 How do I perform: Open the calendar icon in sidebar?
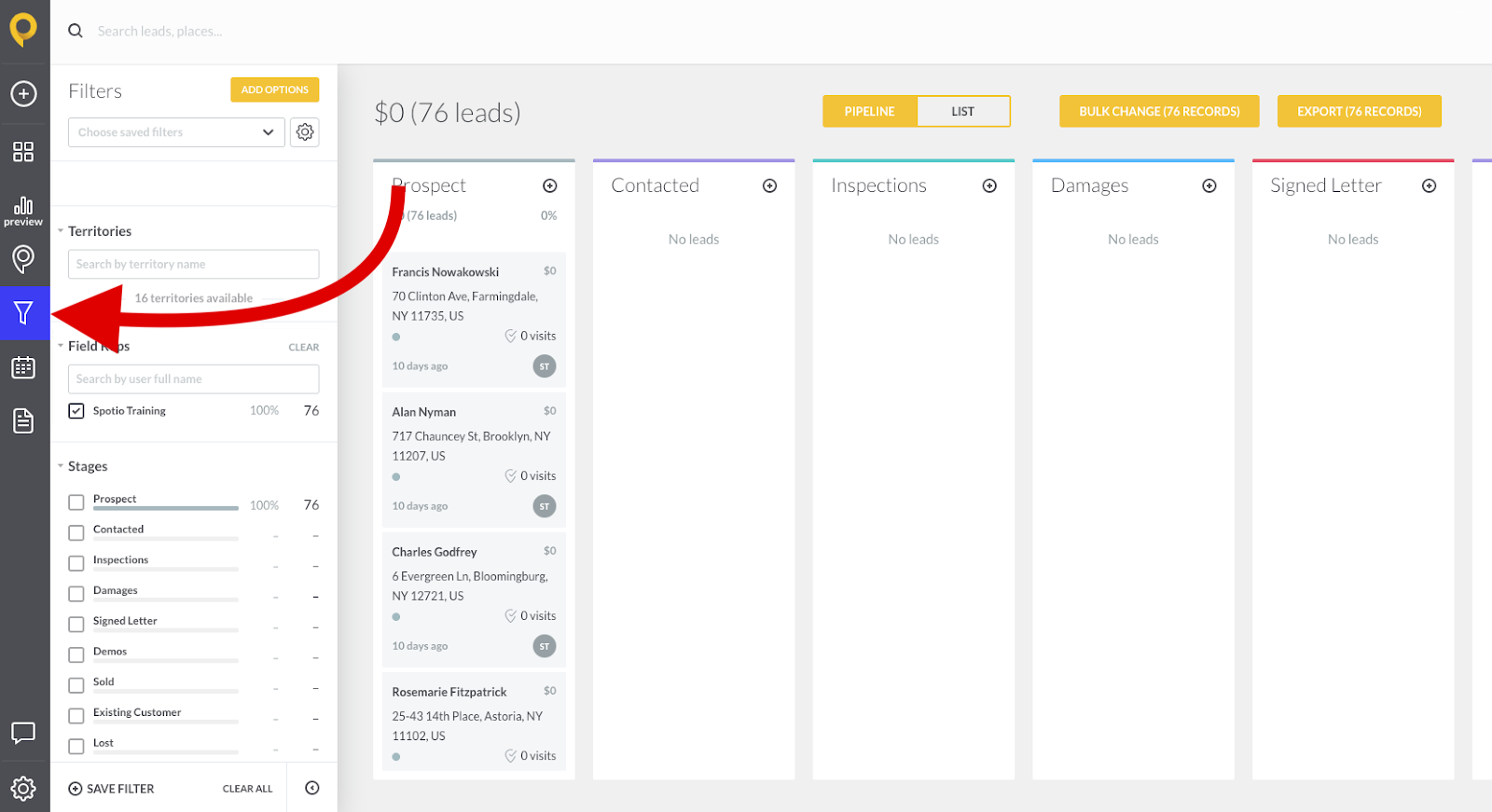tap(23, 367)
